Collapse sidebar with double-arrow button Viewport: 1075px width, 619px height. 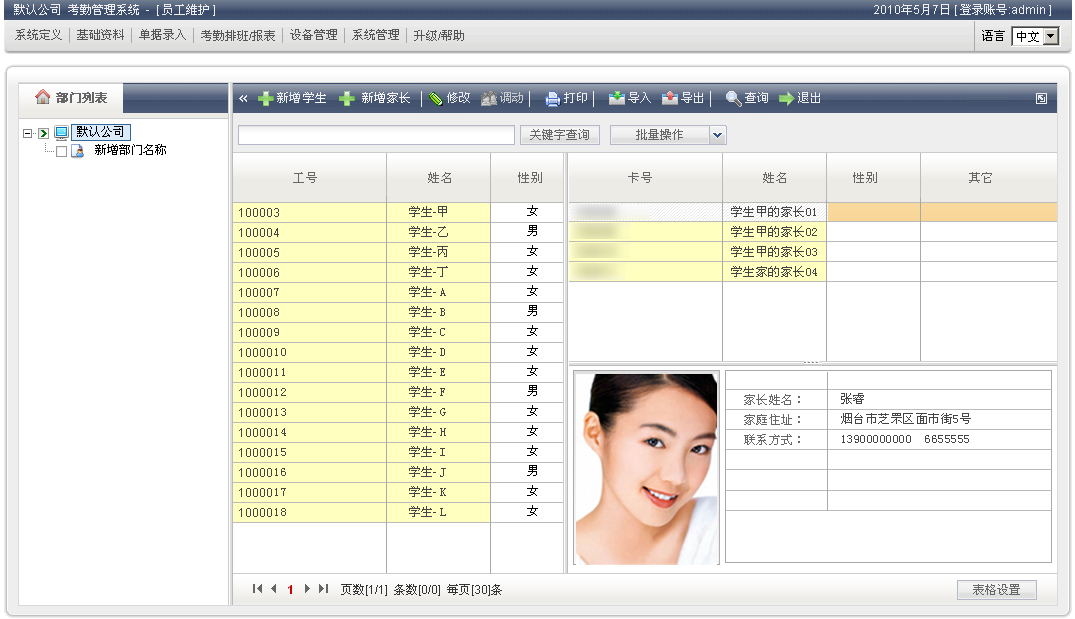pos(243,99)
